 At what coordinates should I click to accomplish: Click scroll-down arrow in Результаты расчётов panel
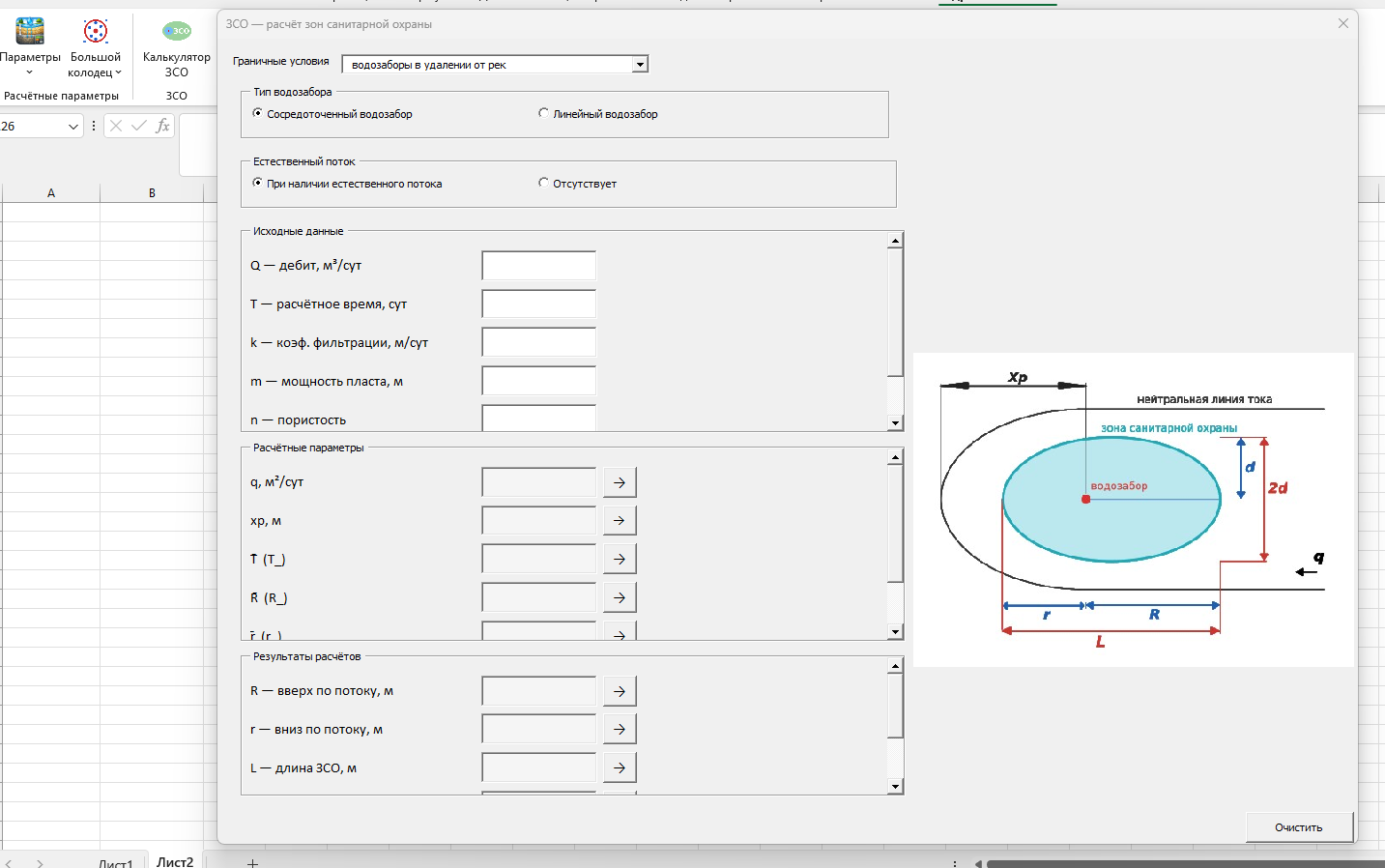[x=895, y=786]
